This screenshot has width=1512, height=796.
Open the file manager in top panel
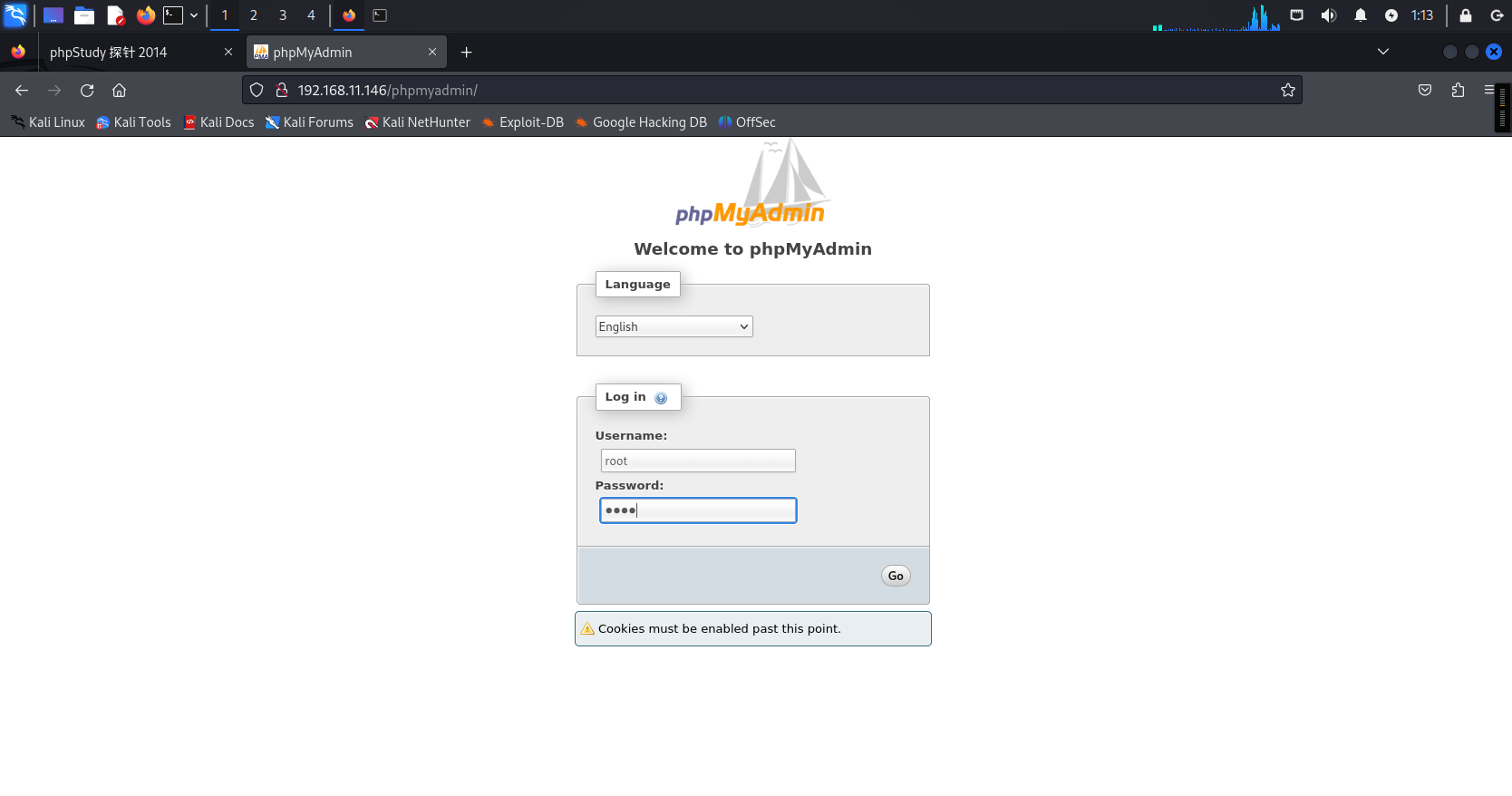(x=84, y=15)
